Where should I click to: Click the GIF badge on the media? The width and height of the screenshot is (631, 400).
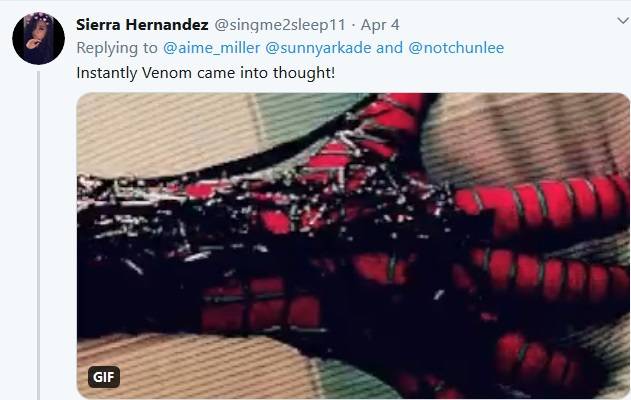(104, 377)
